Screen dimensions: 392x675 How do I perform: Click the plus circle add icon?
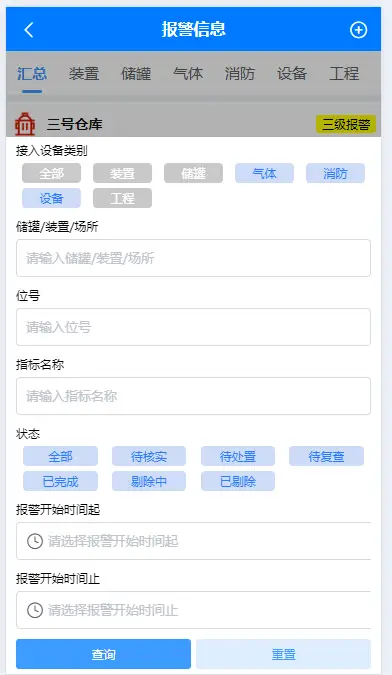(358, 30)
